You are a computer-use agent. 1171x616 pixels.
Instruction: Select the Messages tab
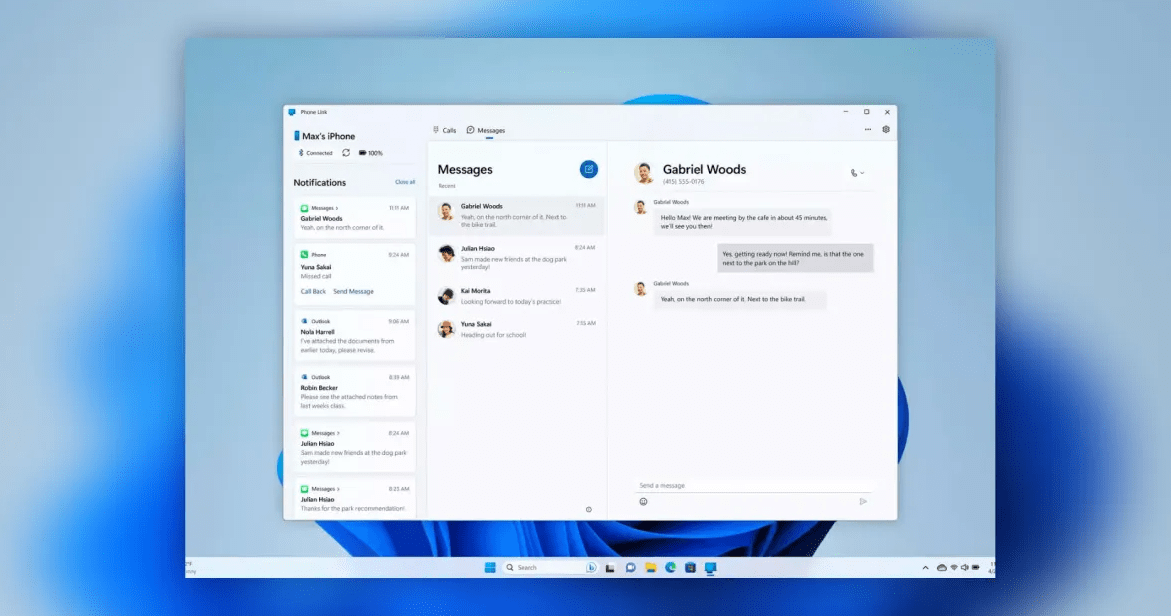pyautogui.click(x=486, y=130)
